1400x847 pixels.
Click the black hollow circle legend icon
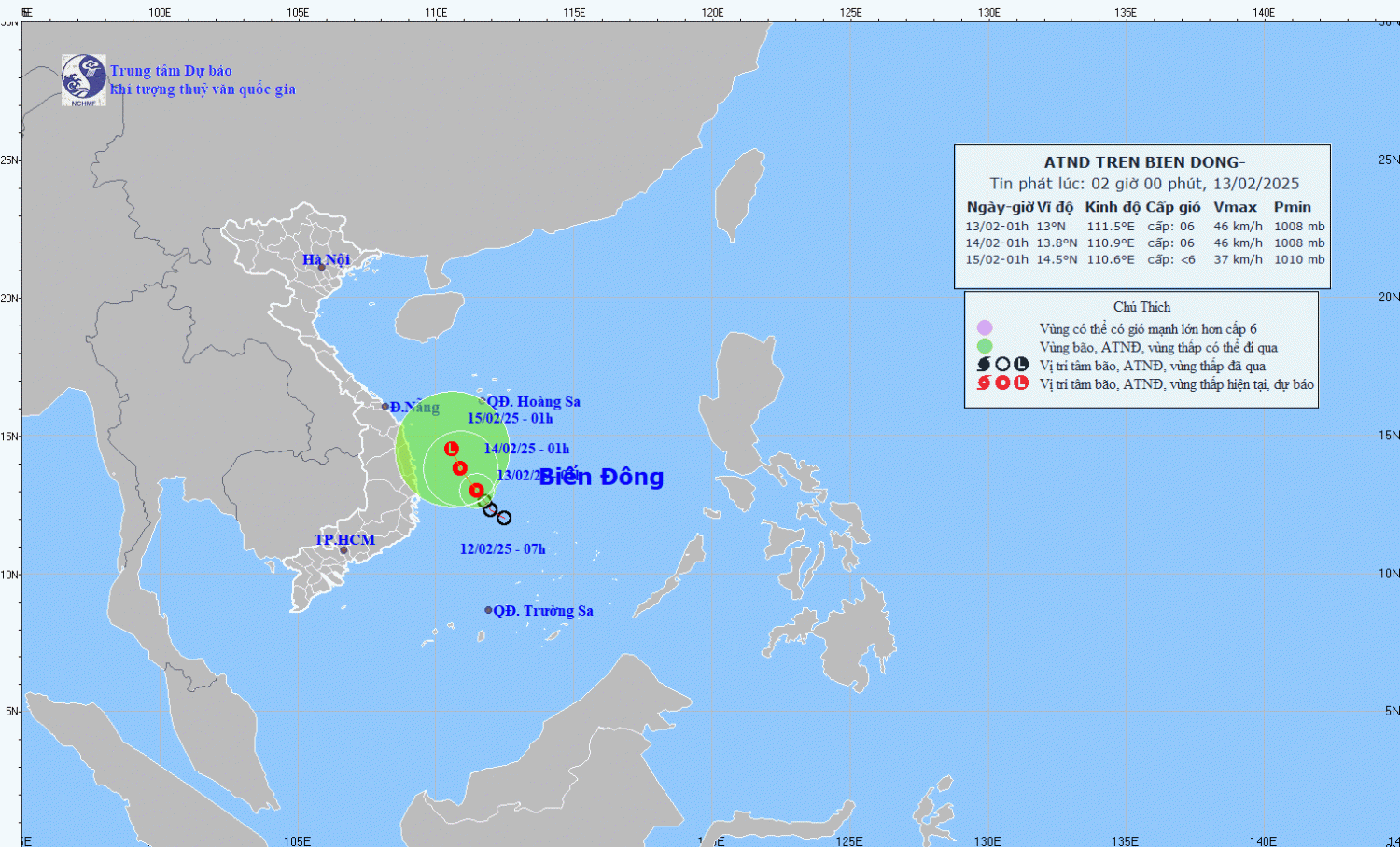click(x=1002, y=365)
